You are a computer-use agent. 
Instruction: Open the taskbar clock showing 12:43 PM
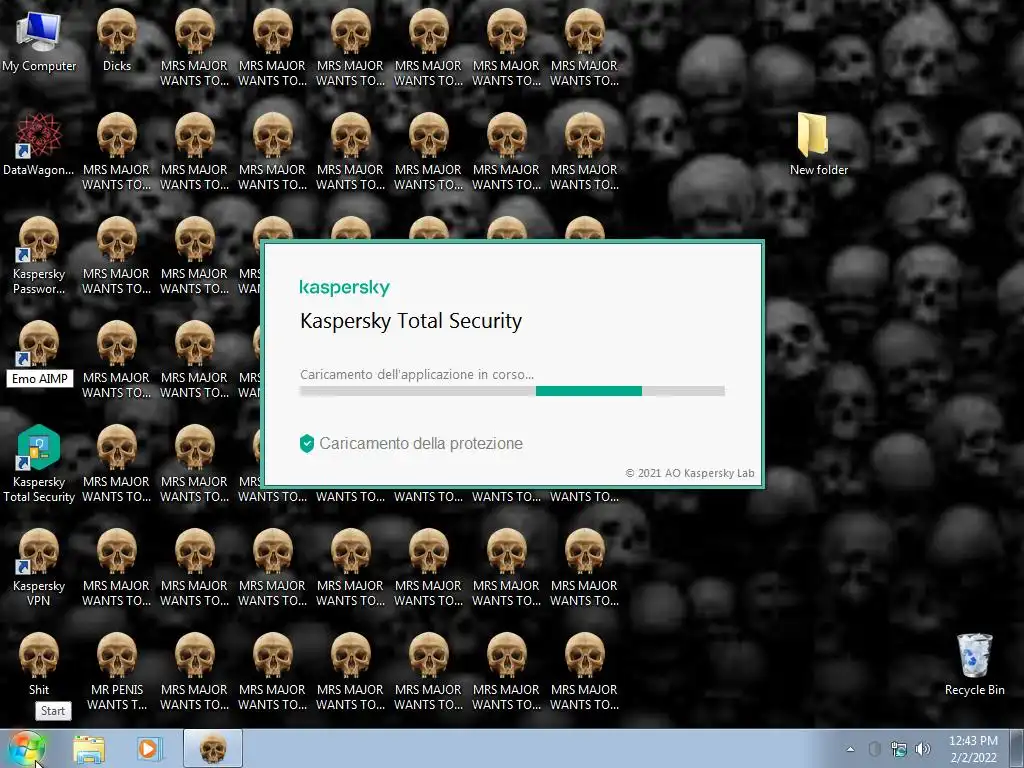click(x=973, y=749)
